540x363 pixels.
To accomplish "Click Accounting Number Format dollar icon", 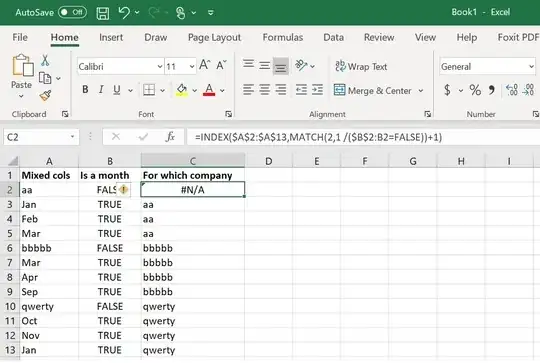I will point(447,90).
